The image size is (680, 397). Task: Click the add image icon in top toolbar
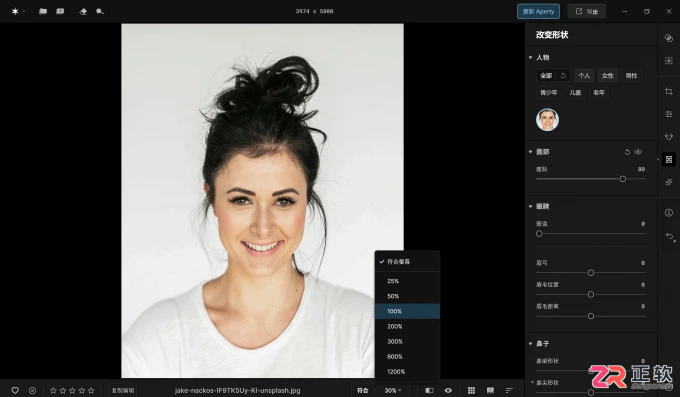click(x=60, y=11)
